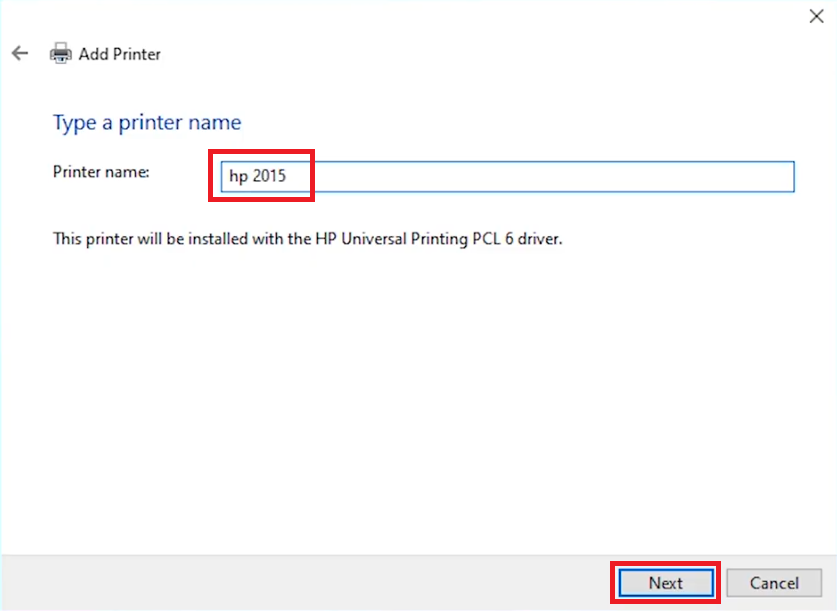The width and height of the screenshot is (837, 611).
Task: Cancel the Add Printer wizard
Action: click(774, 583)
